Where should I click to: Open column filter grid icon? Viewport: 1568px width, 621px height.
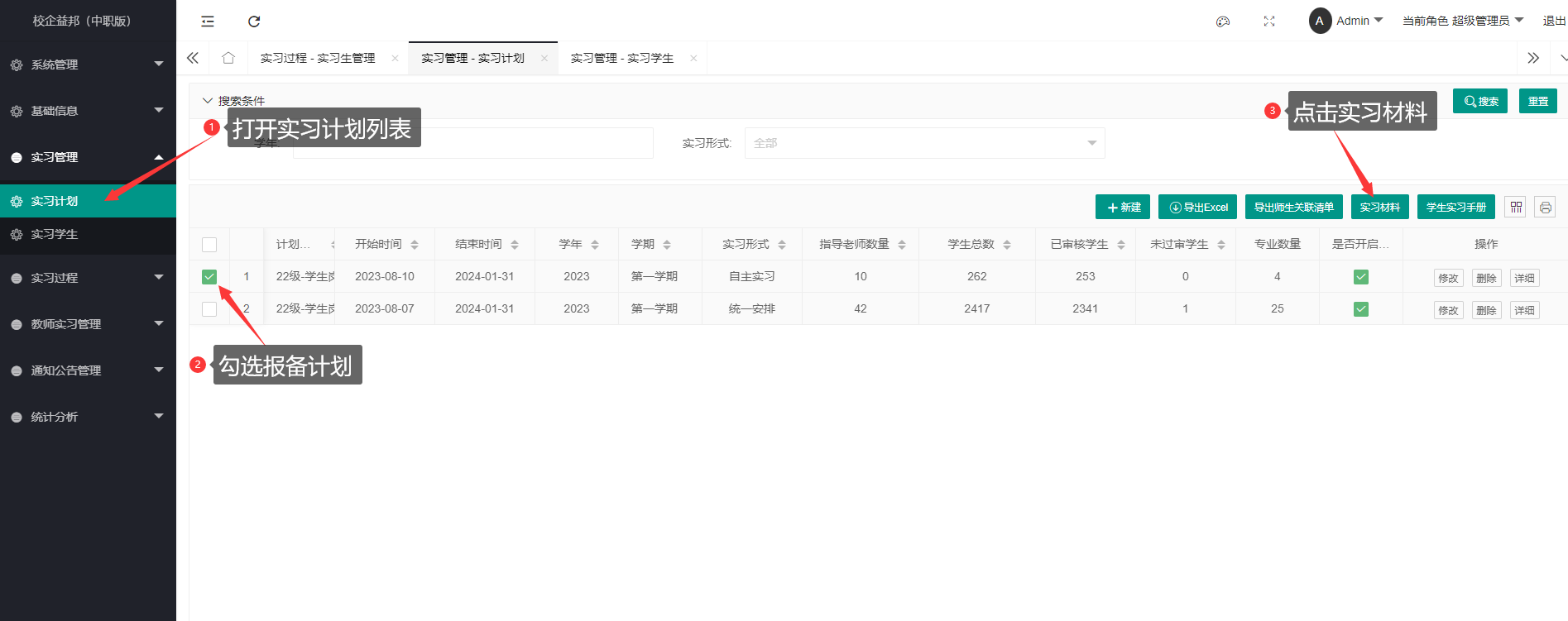point(1515,208)
